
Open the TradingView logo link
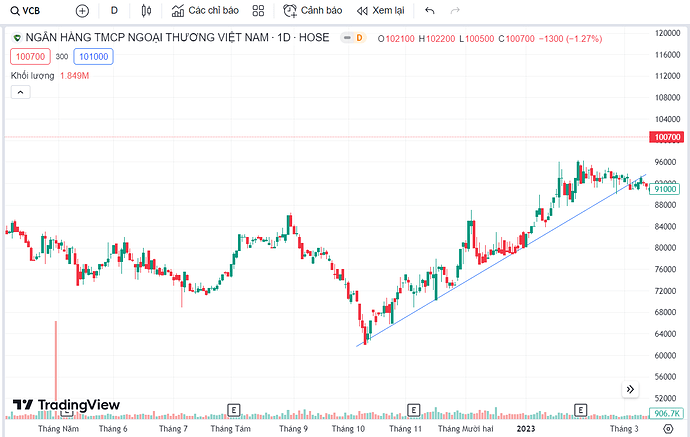(x=66, y=404)
